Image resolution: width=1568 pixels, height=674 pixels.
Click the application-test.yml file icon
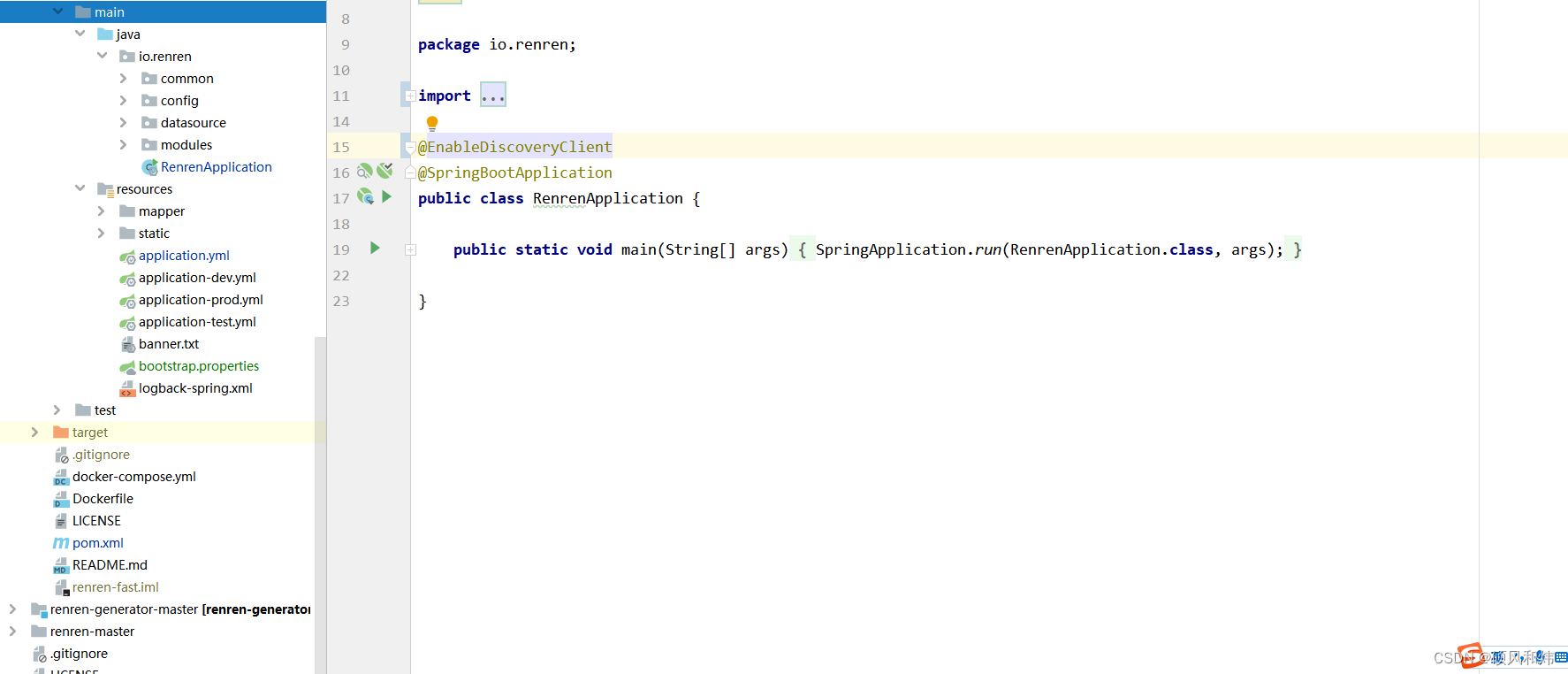[127, 322]
